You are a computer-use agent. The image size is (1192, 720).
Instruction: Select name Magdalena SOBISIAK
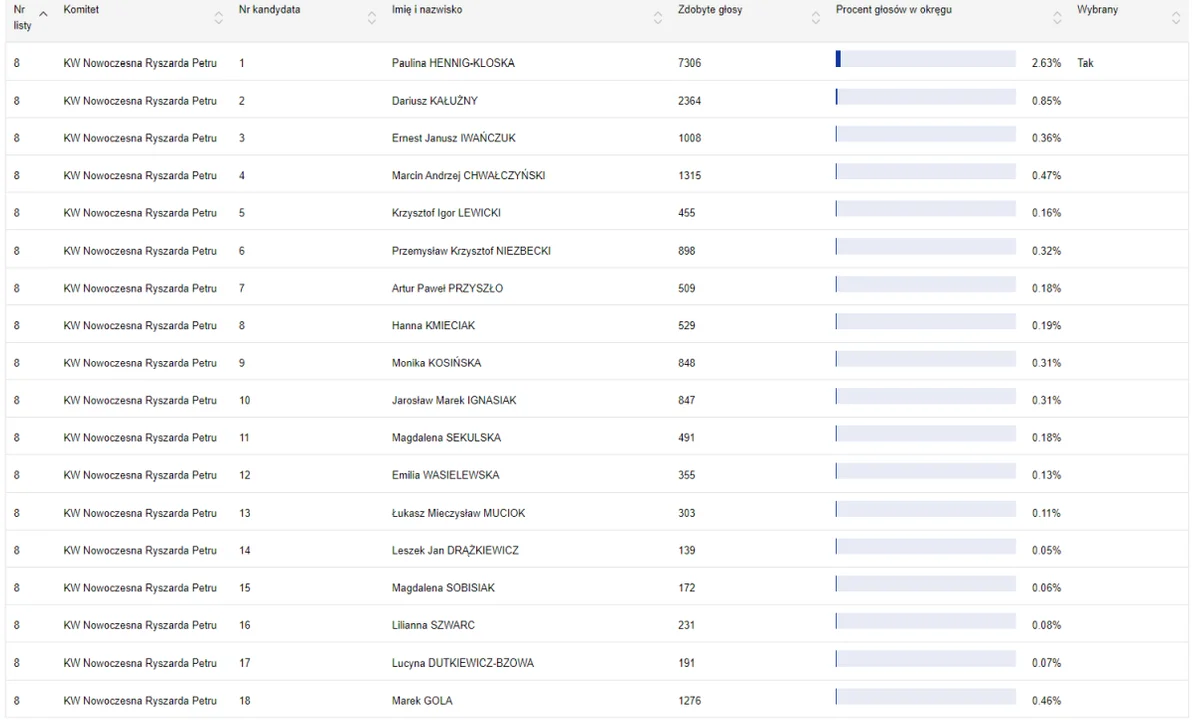click(443, 588)
